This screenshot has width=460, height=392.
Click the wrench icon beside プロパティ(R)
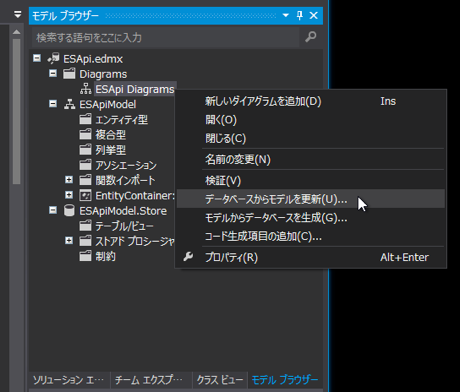(x=188, y=257)
